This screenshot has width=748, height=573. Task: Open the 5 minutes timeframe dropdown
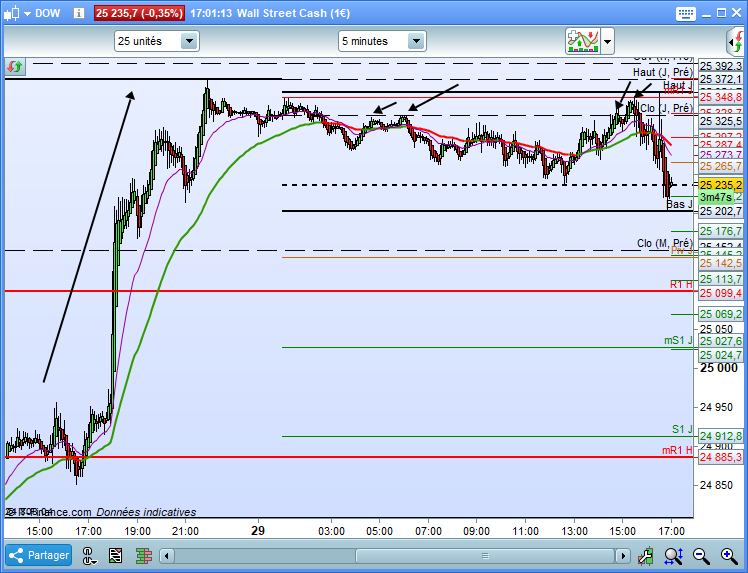(x=382, y=41)
